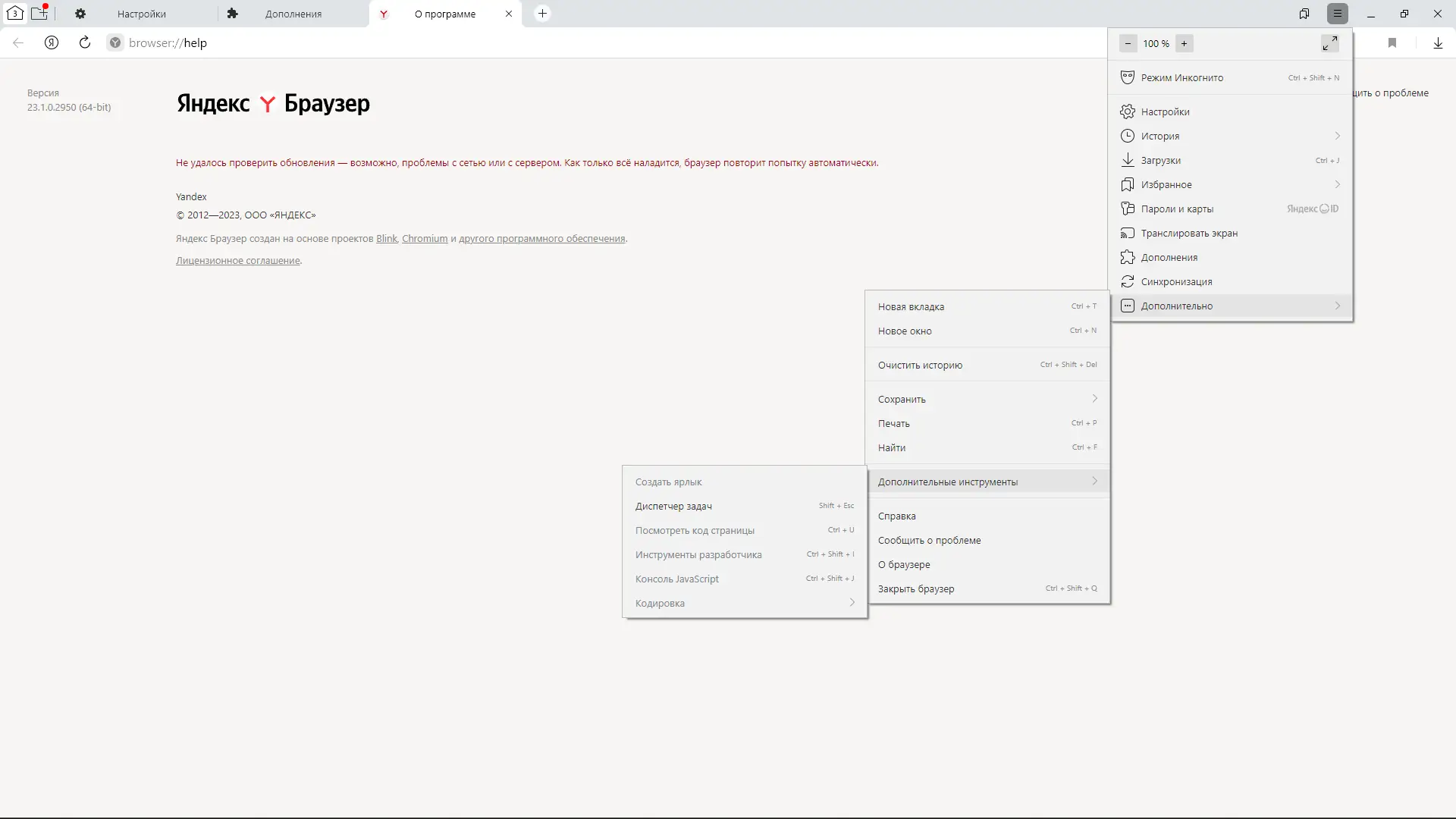Image resolution: width=1456 pixels, height=819 pixels.
Task: Click the bookmark icon in address bar
Action: [x=1392, y=43]
